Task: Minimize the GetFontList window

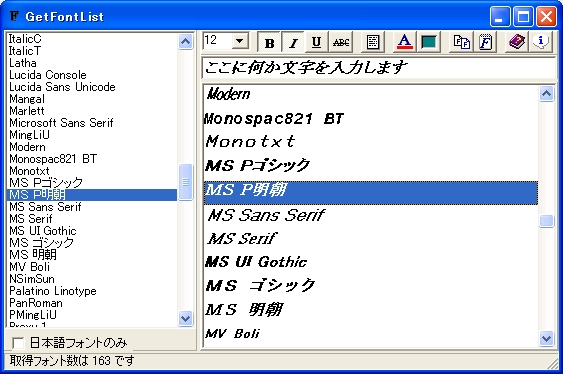Action: pos(500,17)
